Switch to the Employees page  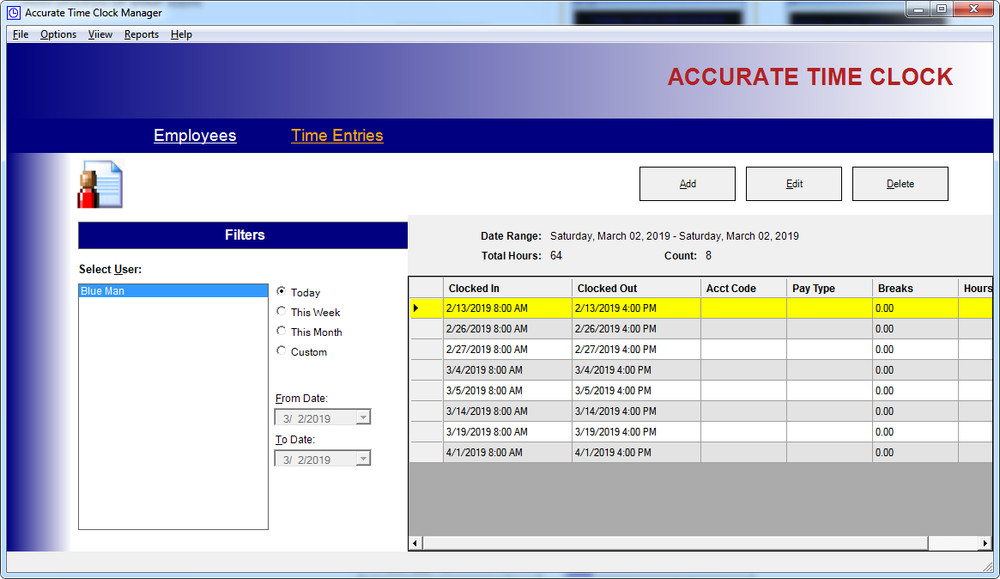coord(195,135)
